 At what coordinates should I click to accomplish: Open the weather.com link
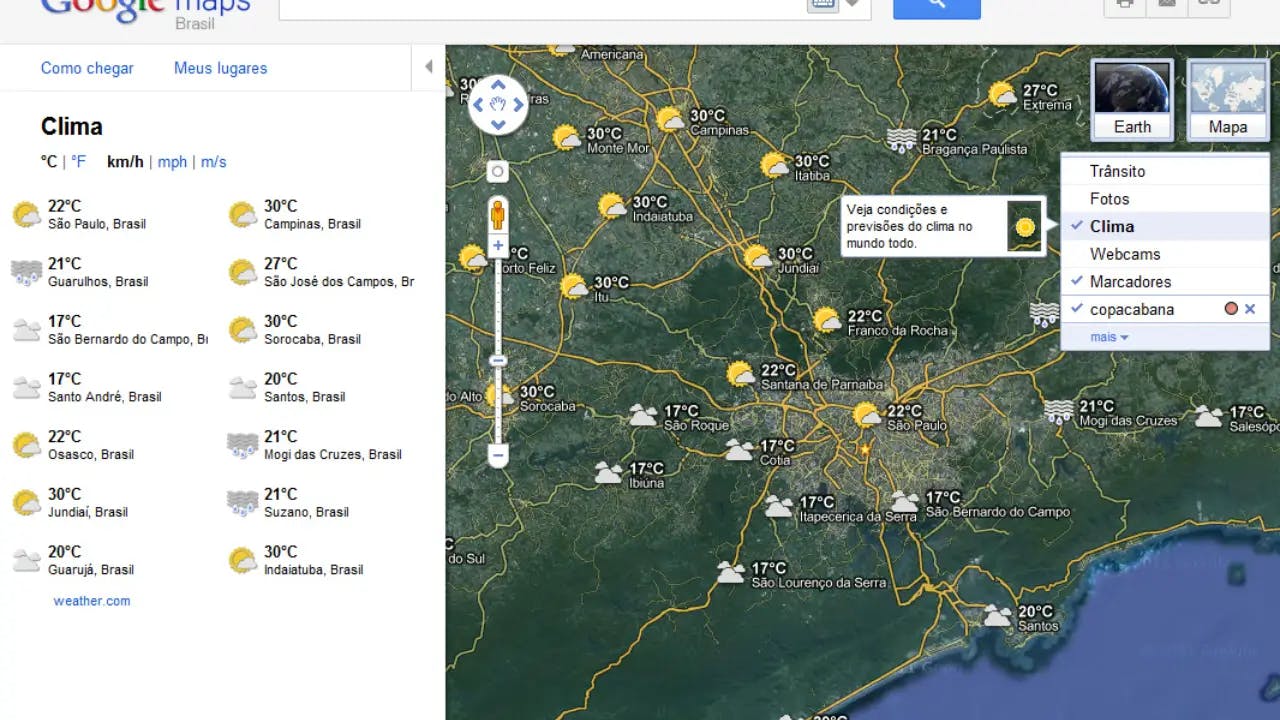[91, 600]
